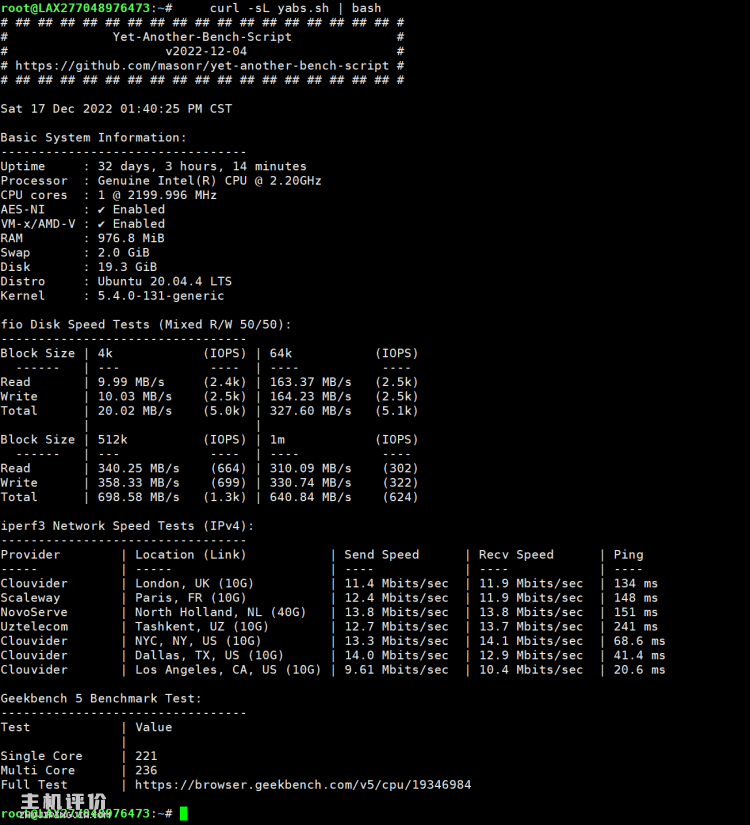Click the AES-NI Enabled checkmark line

point(131,209)
